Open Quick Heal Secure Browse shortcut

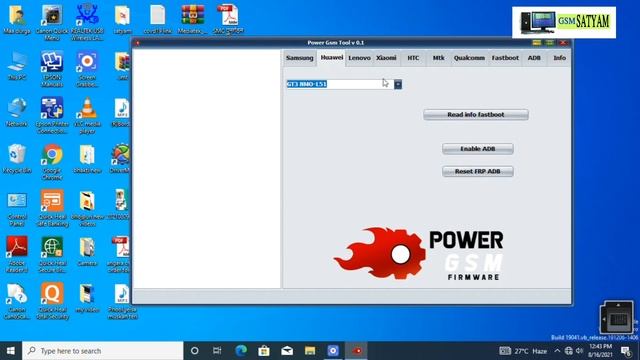52,254
